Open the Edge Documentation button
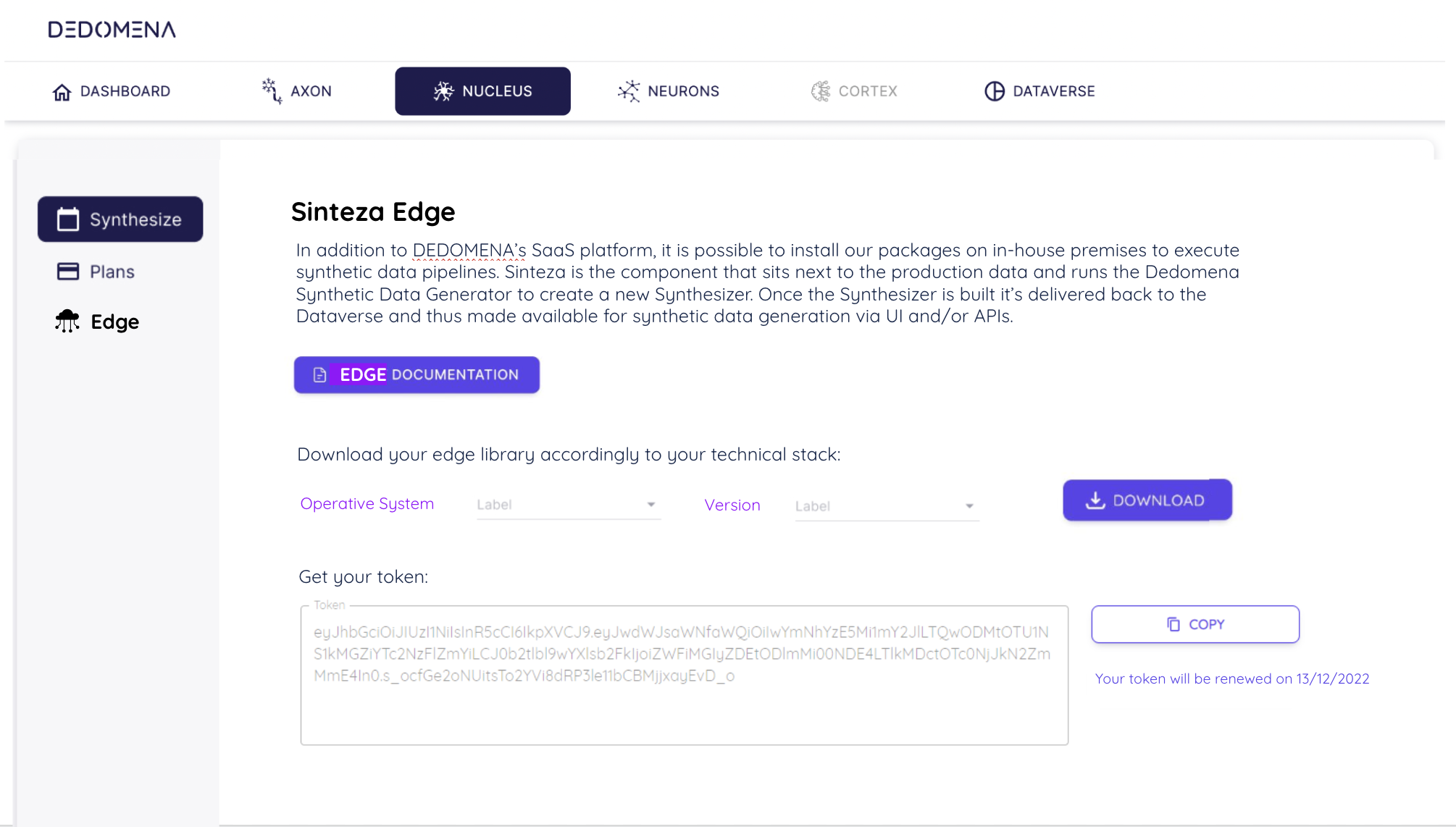This screenshot has width=1456, height=827. 417,374
